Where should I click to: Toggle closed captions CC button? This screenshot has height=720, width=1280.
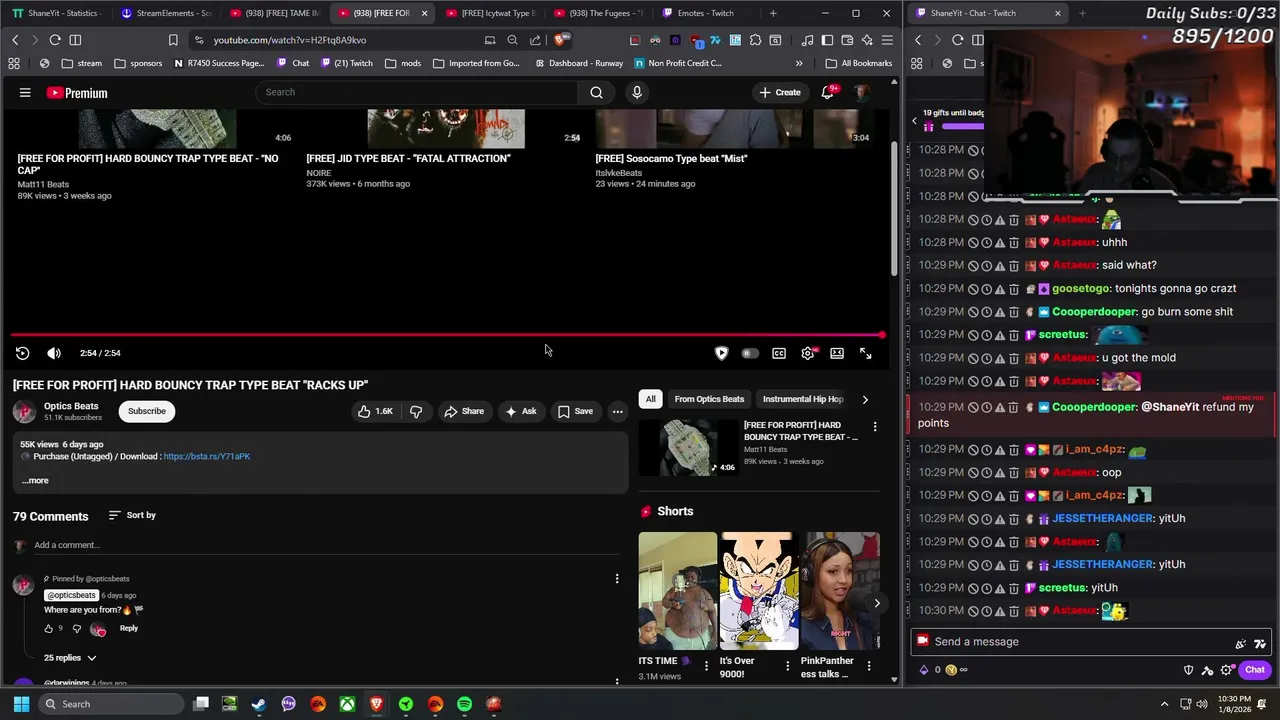pos(779,353)
